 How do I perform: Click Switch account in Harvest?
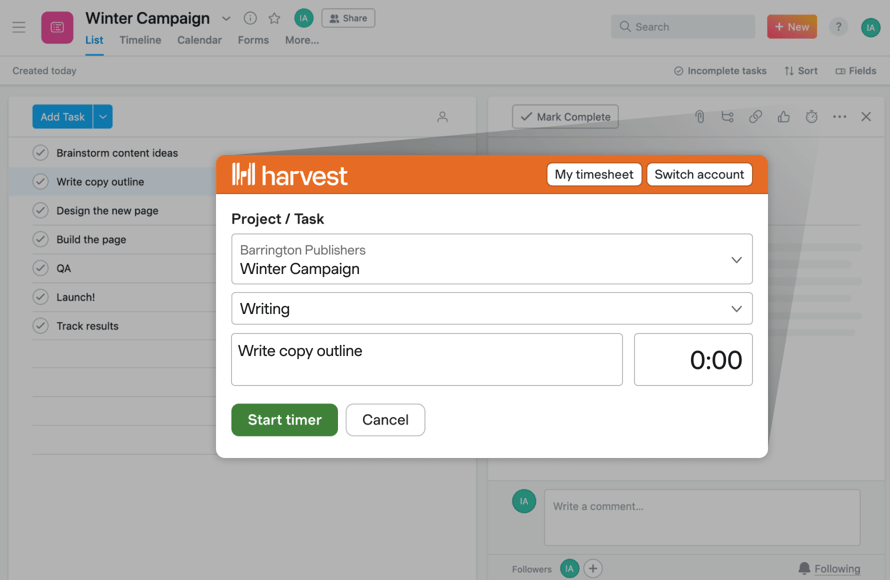pos(699,174)
